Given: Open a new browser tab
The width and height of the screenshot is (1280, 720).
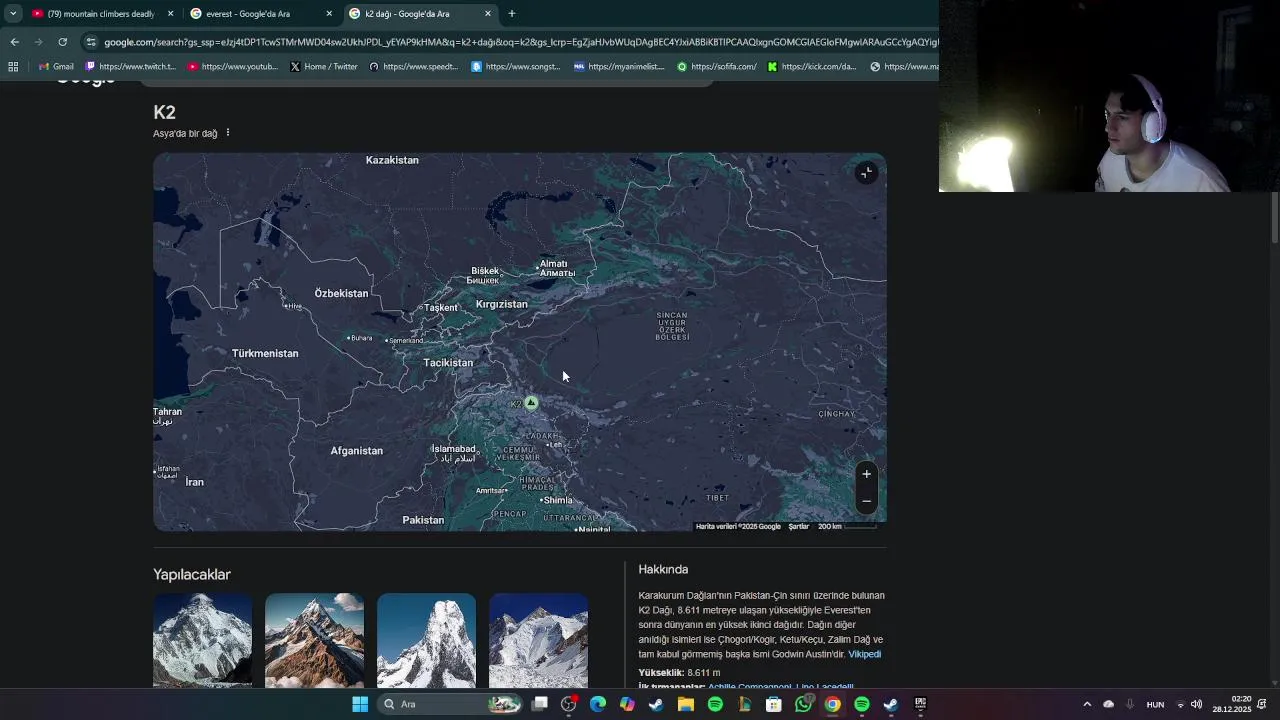Looking at the screenshot, I should point(511,14).
